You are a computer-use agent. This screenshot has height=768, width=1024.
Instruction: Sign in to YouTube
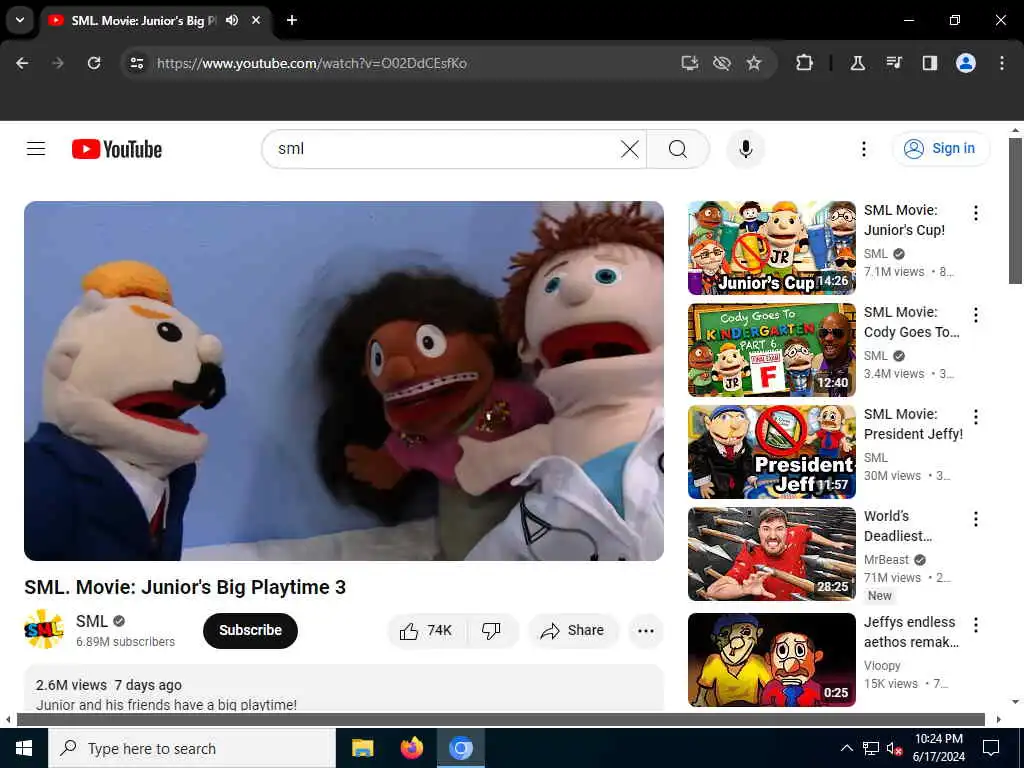[940, 148]
